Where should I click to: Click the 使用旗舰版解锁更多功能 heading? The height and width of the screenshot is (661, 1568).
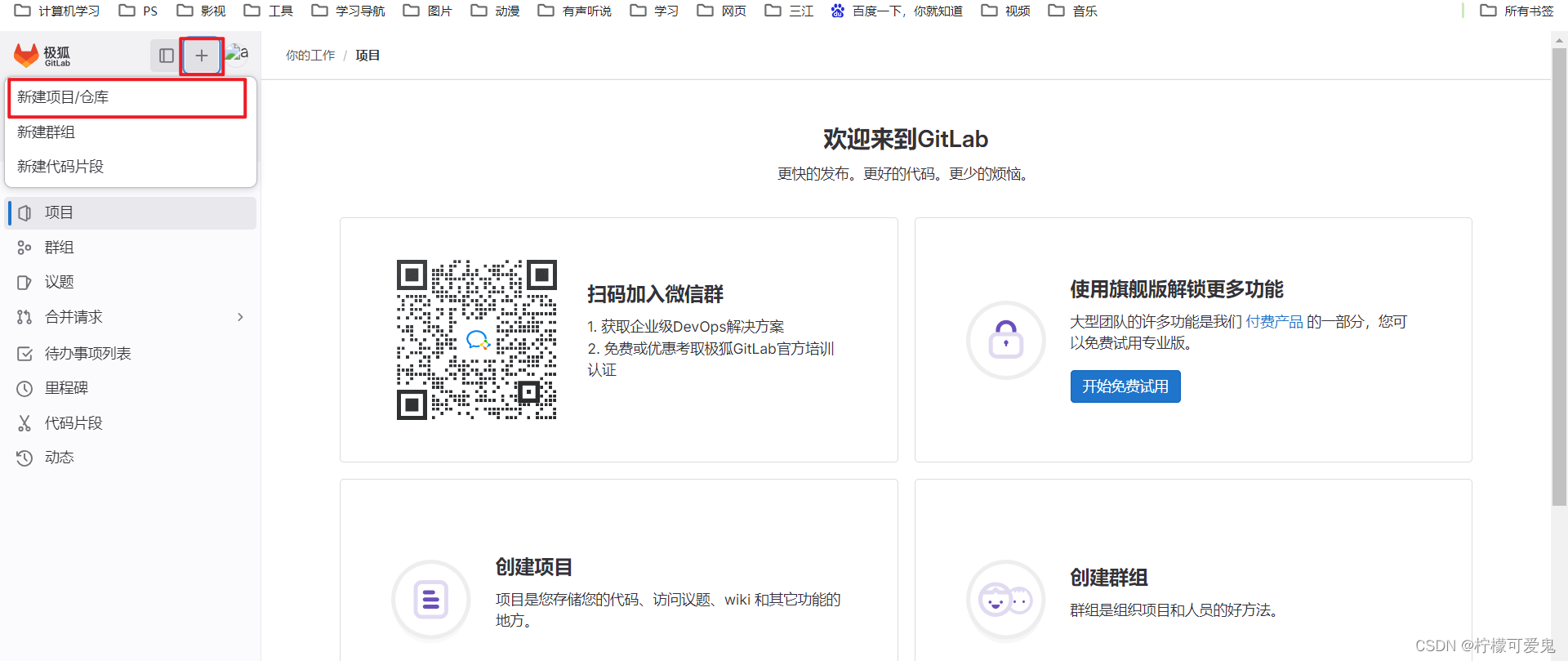pyautogui.click(x=1177, y=289)
